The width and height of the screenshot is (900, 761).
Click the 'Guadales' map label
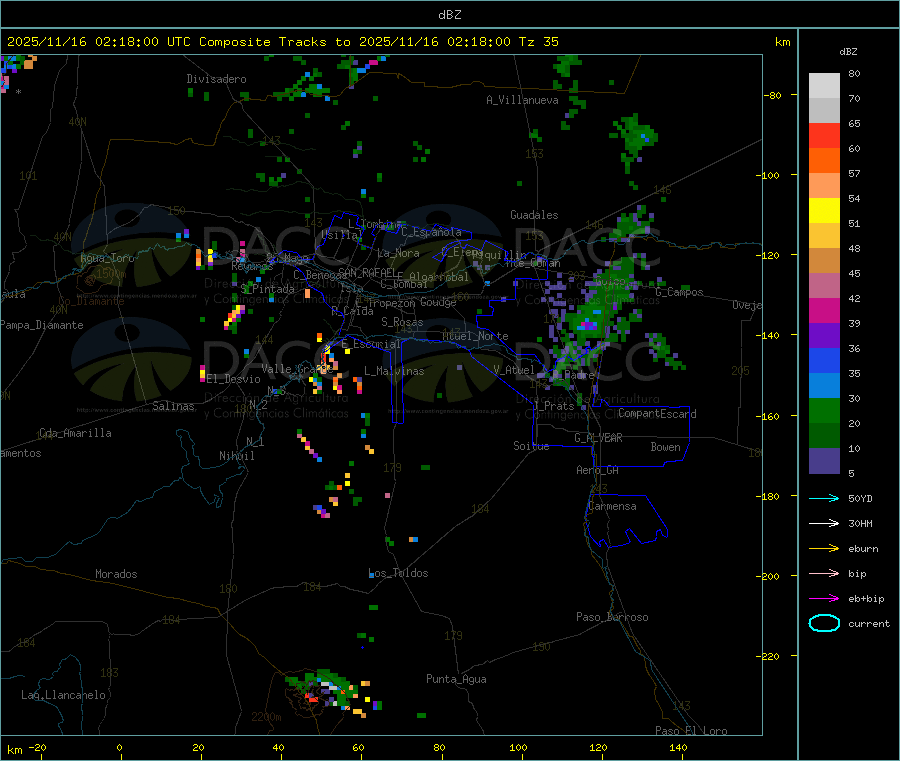coord(534,215)
